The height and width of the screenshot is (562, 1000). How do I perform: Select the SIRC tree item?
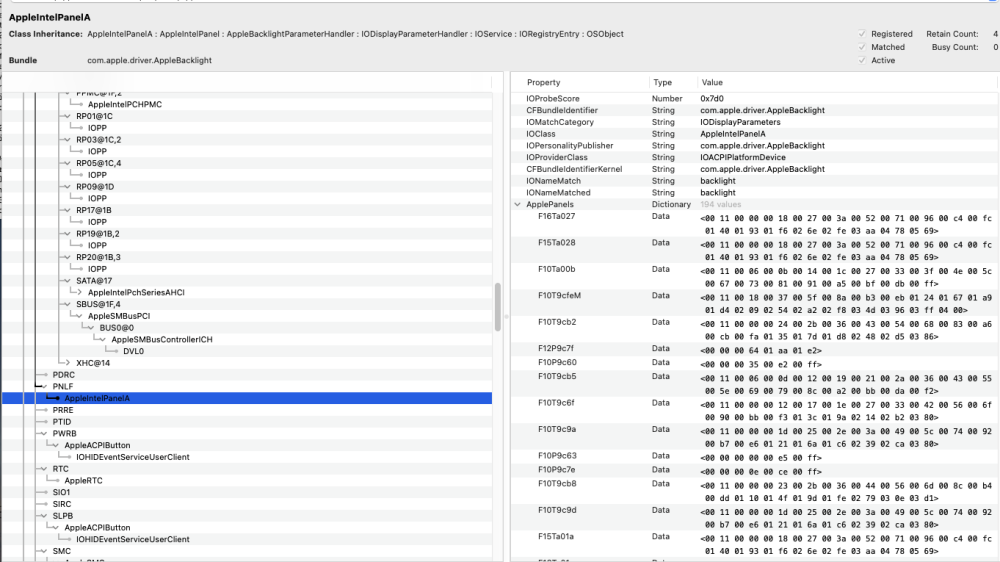point(62,504)
